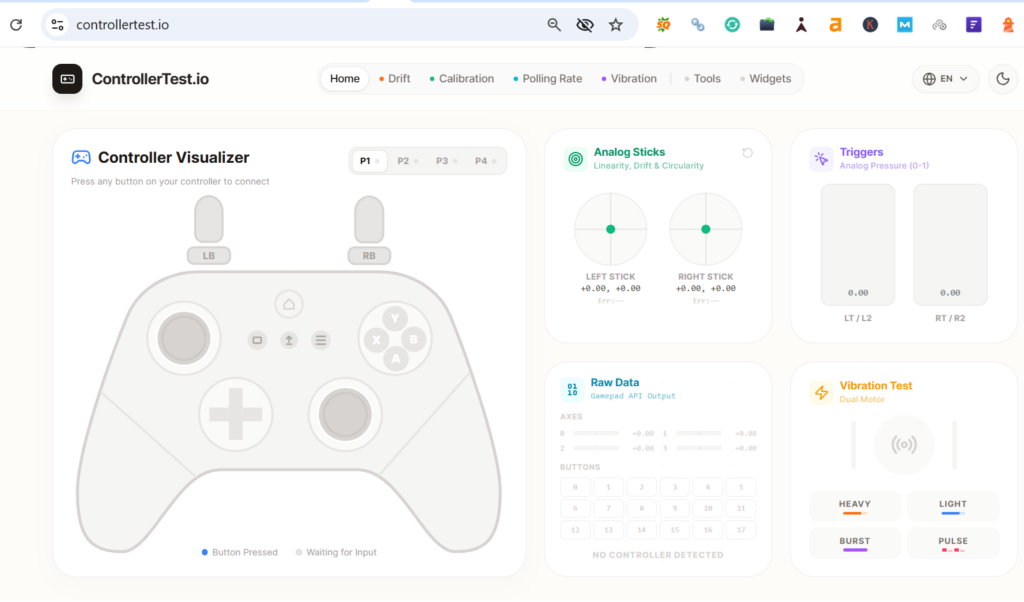
Task: Open the zoom magnifier icon in address bar
Action: [554, 25]
